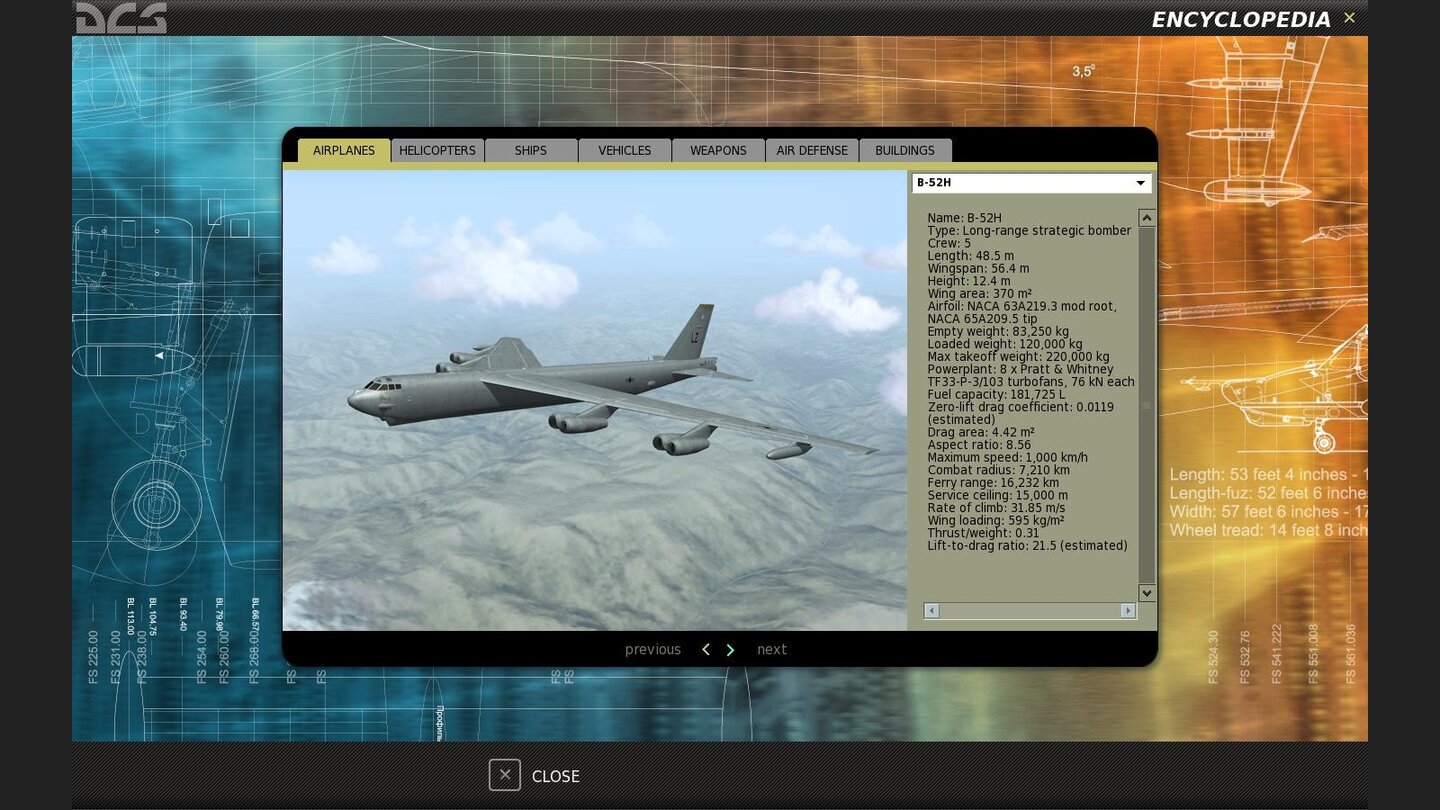This screenshot has width=1440, height=810.
Task: Click 'Max takeoff weight: 220,000 kg' text
Action: click(1018, 357)
